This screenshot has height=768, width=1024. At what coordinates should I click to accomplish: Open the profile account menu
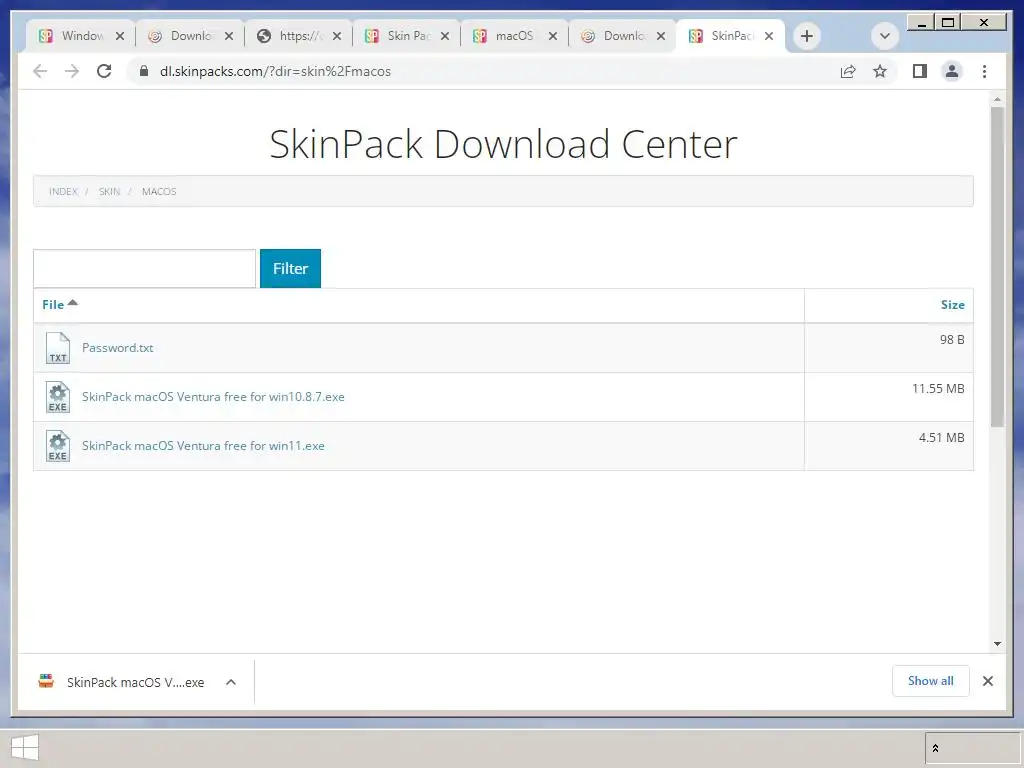click(x=952, y=71)
